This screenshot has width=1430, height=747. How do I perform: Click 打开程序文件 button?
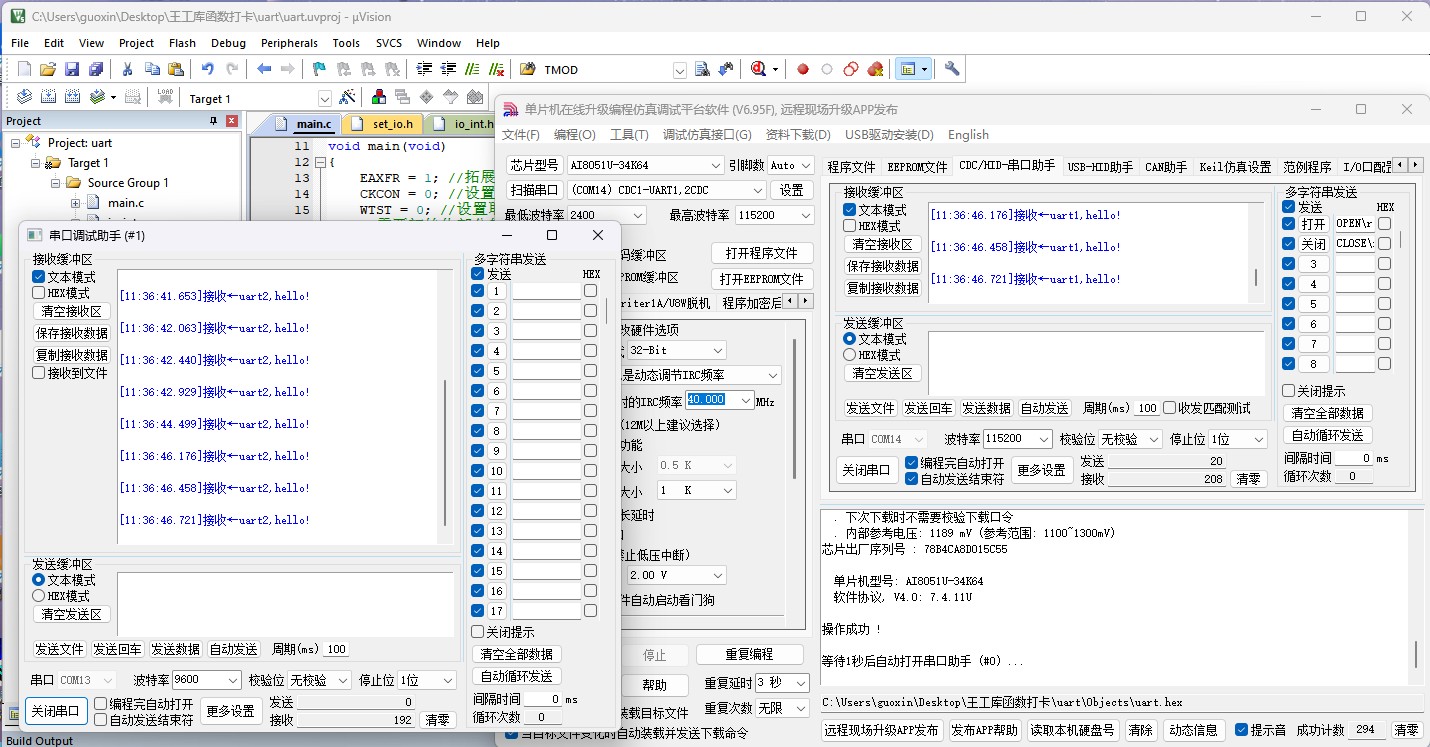tap(761, 253)
